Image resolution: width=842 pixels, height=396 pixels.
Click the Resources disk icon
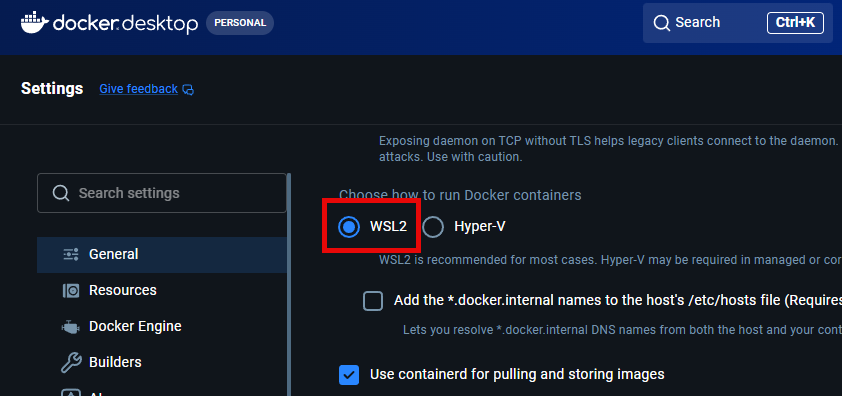pos(71,291)
